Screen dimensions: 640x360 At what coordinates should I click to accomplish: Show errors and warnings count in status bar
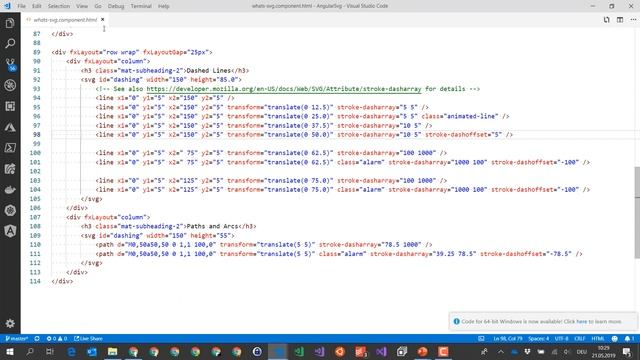(57, 339)
